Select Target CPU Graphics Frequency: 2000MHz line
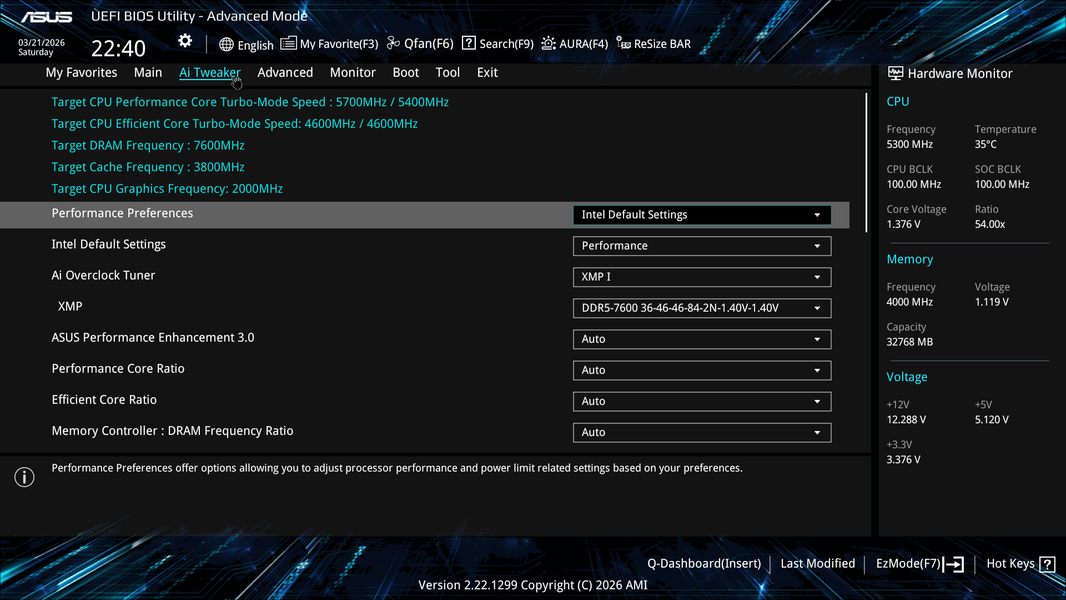Viewport: 1066px width, 600px height. [x=167, y=189]
